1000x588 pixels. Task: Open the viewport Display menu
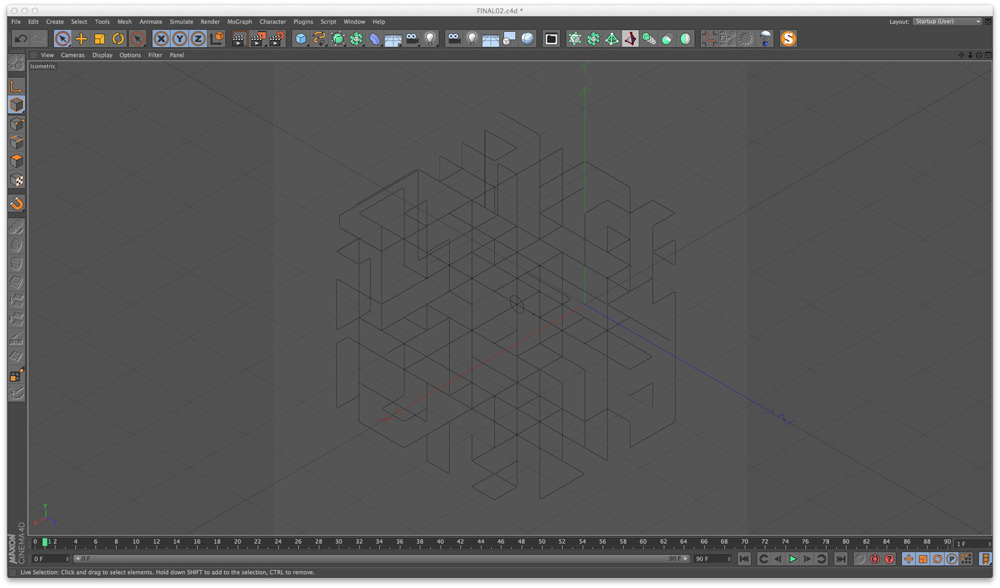pyautogui.click(x=102, y=55)
